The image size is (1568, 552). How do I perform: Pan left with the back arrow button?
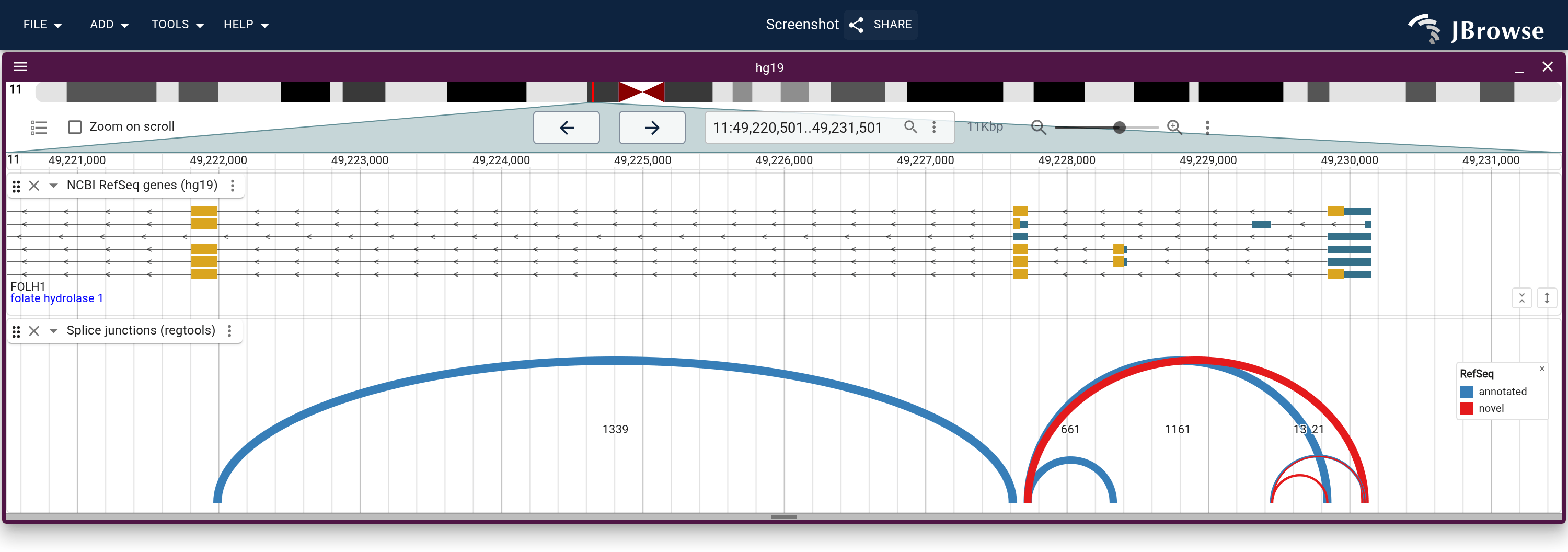point(567,127)
